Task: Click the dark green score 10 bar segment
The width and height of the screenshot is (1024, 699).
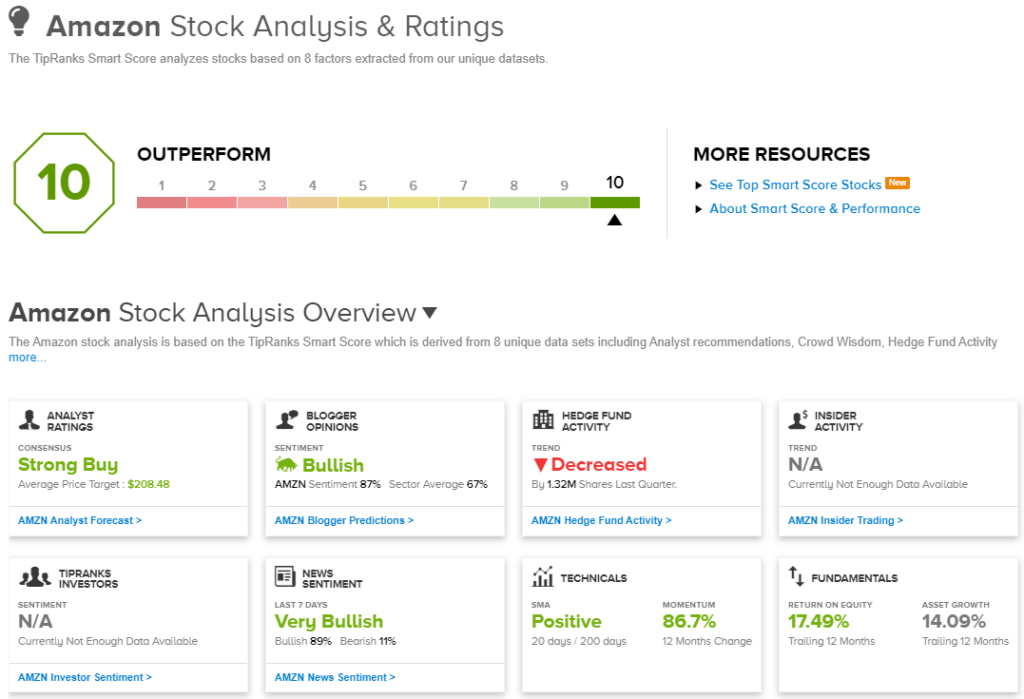Action: click(x=615, y=202)
